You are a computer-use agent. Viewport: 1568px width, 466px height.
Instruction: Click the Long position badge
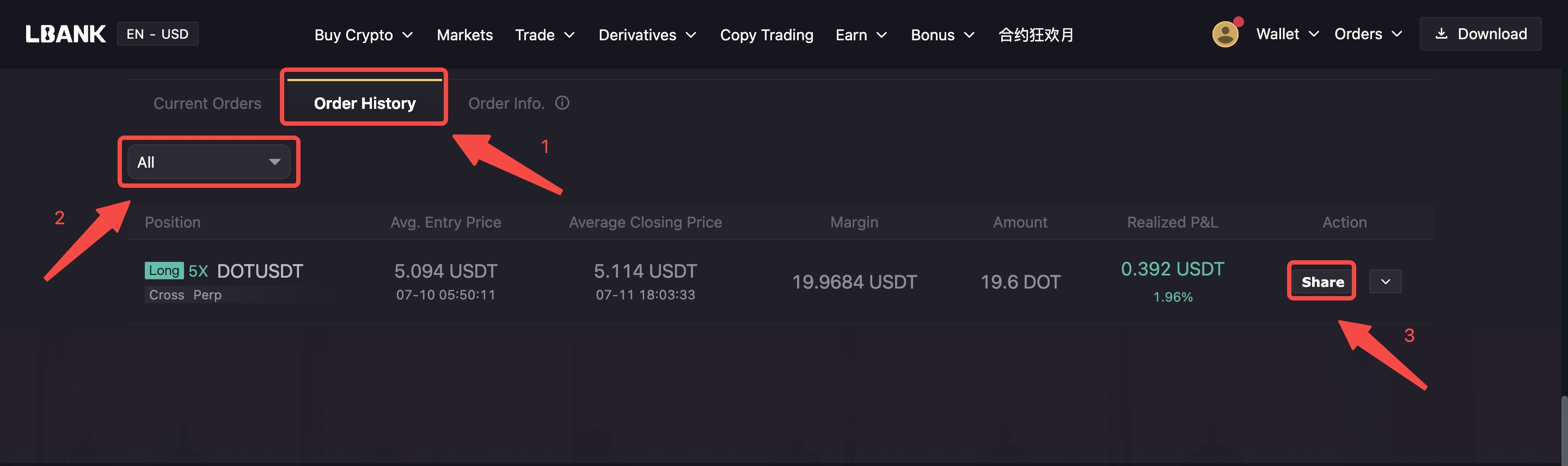point(164,270)
